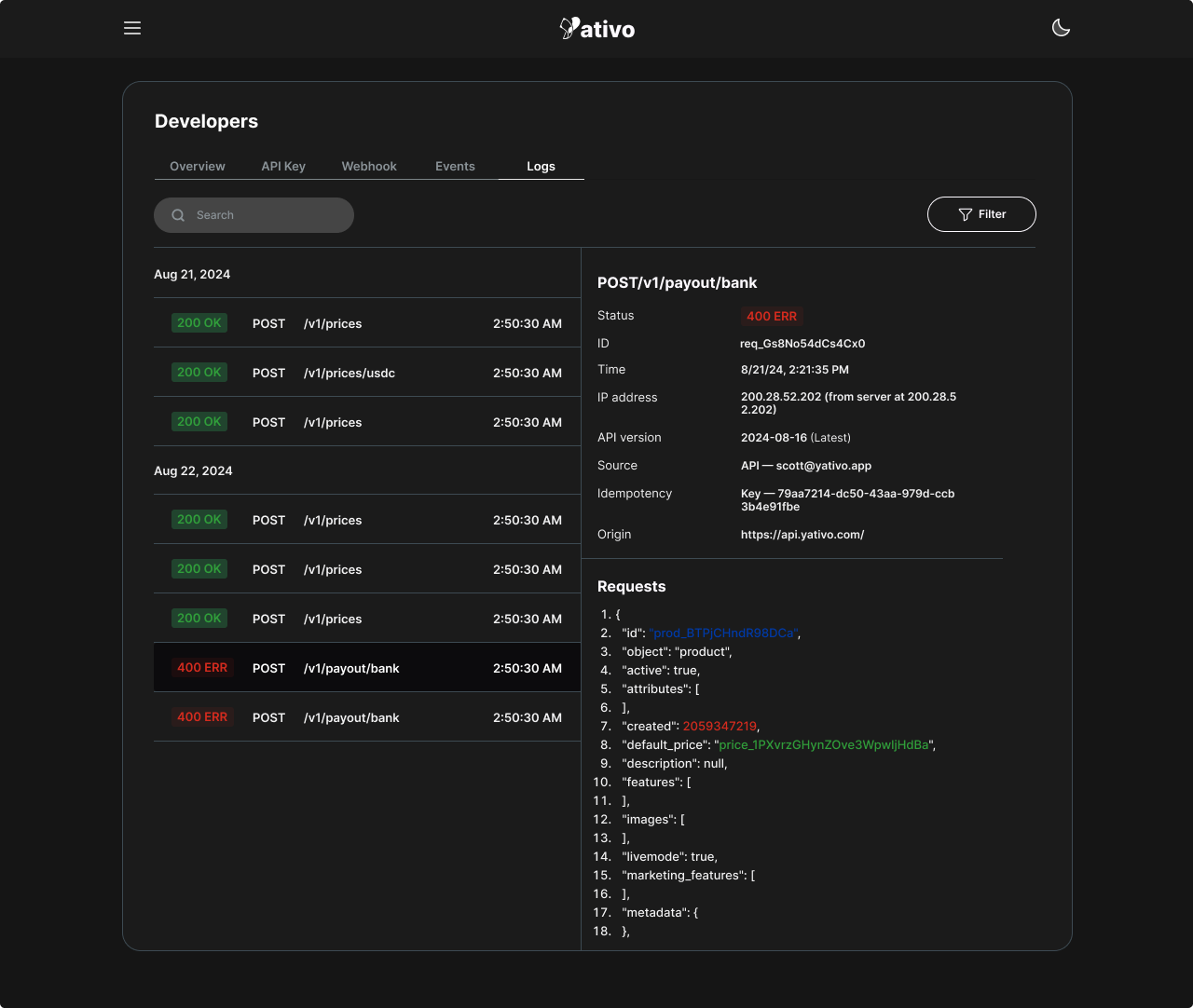Click the API version 2024-08-16 value
The image size is (1193, 1008).
click(796, 438)
